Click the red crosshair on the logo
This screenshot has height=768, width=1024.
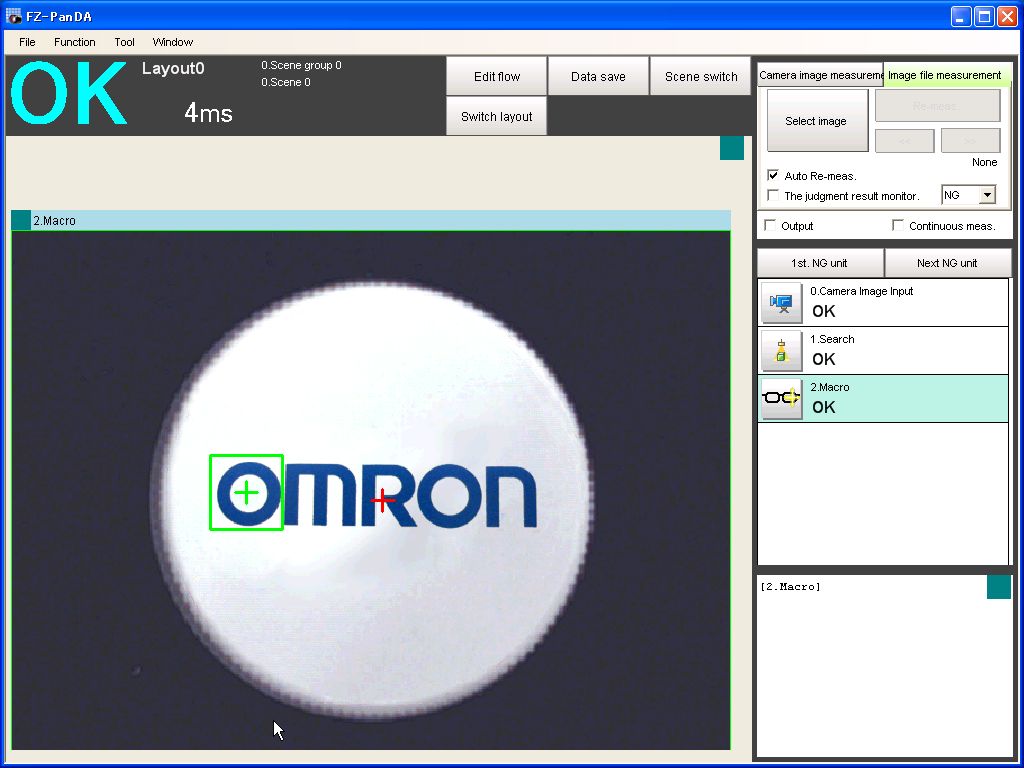tap(383, 501)
